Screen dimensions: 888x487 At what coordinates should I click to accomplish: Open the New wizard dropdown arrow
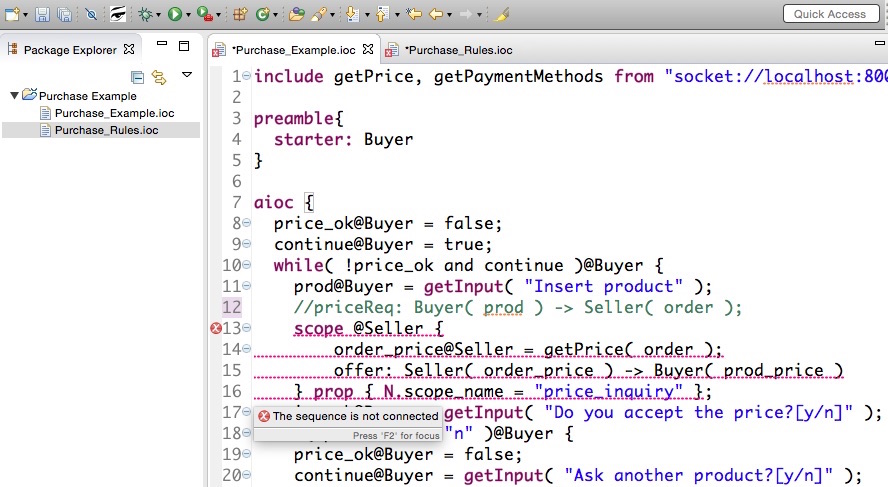click(x=25, y=15)
